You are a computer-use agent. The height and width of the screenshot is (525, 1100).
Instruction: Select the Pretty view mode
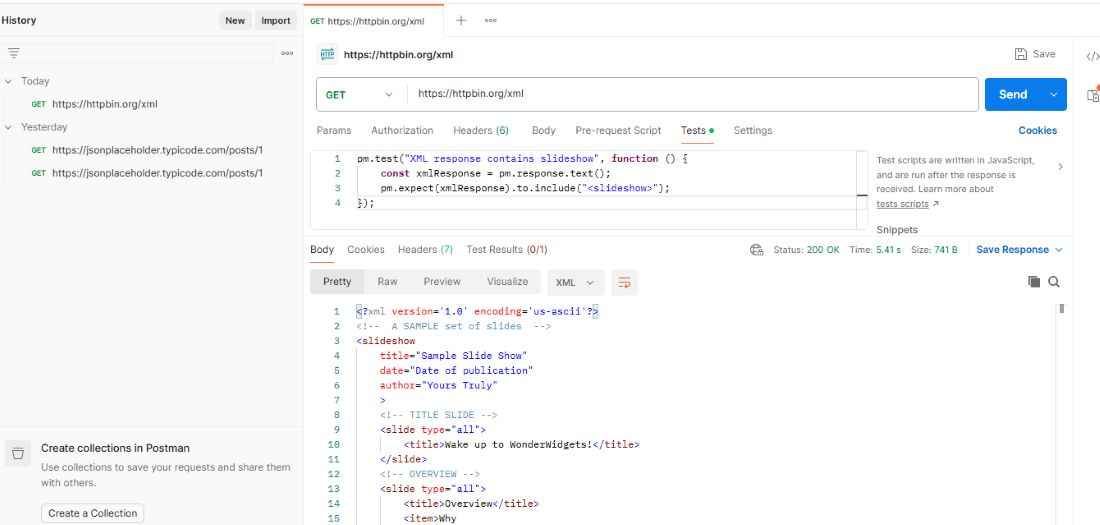pyautogui.click(x=337, y=281)
